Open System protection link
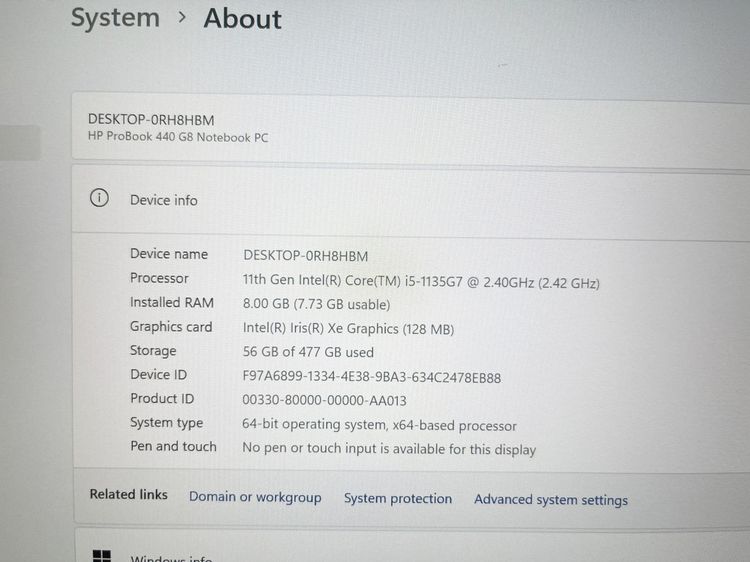The image size is (750, 562). coord(398,498)
